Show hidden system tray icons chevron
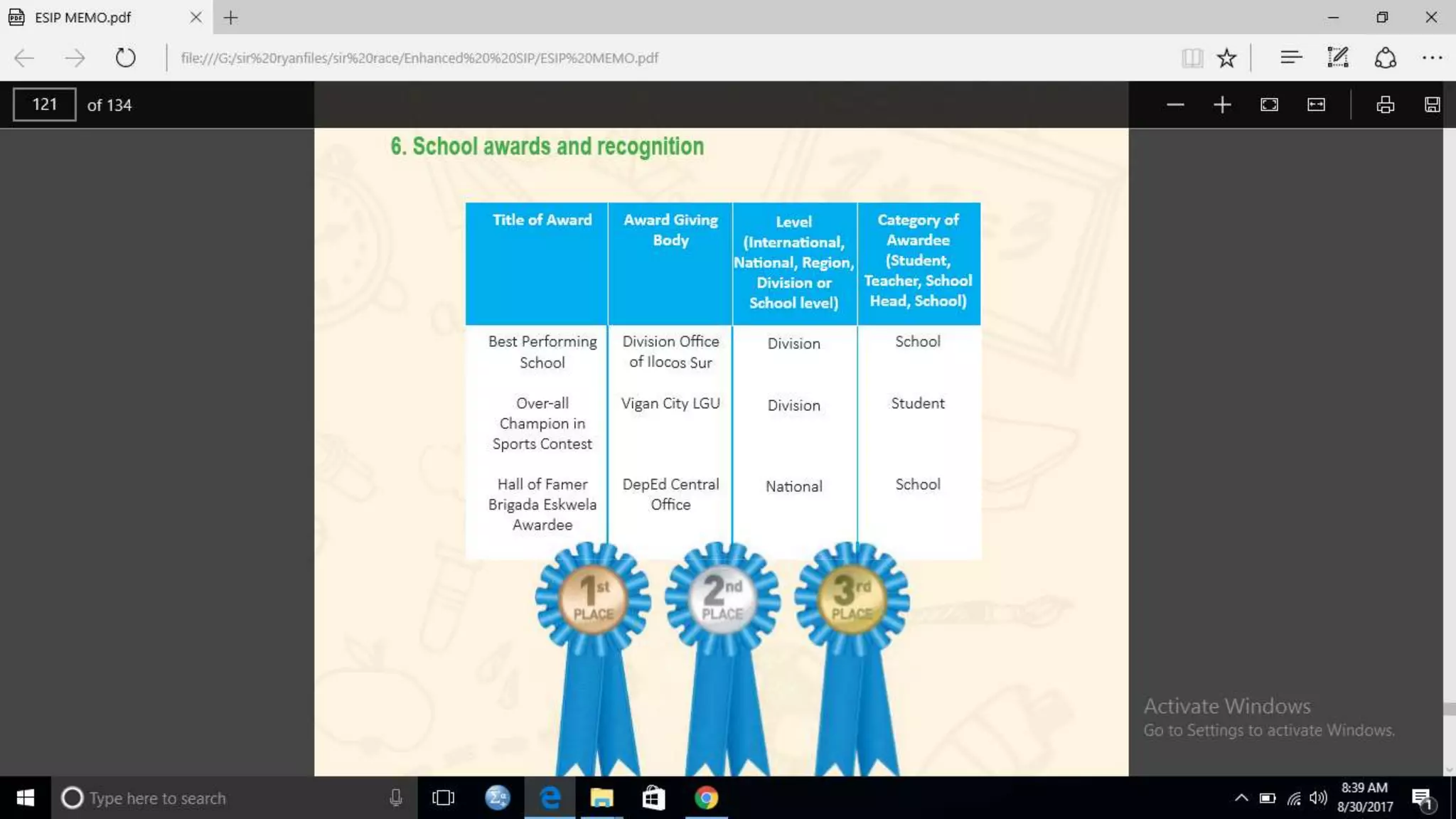Screen dimensions: 1456x819 click(x=1241, y=798)
